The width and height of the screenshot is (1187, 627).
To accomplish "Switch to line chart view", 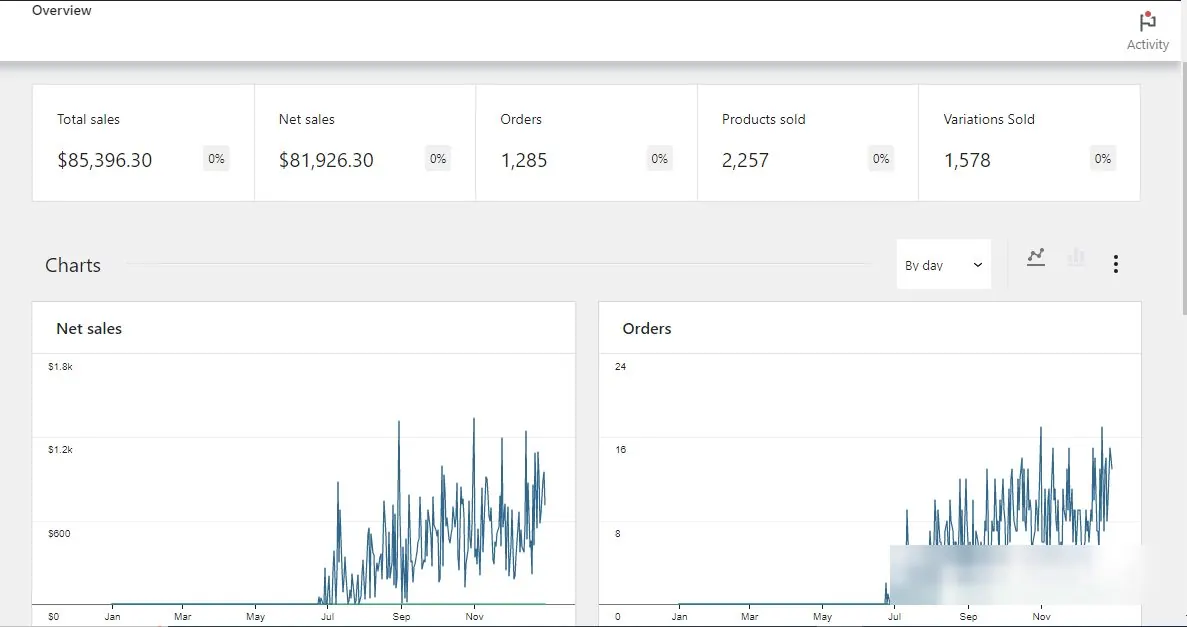I will tap(1036, 257).
